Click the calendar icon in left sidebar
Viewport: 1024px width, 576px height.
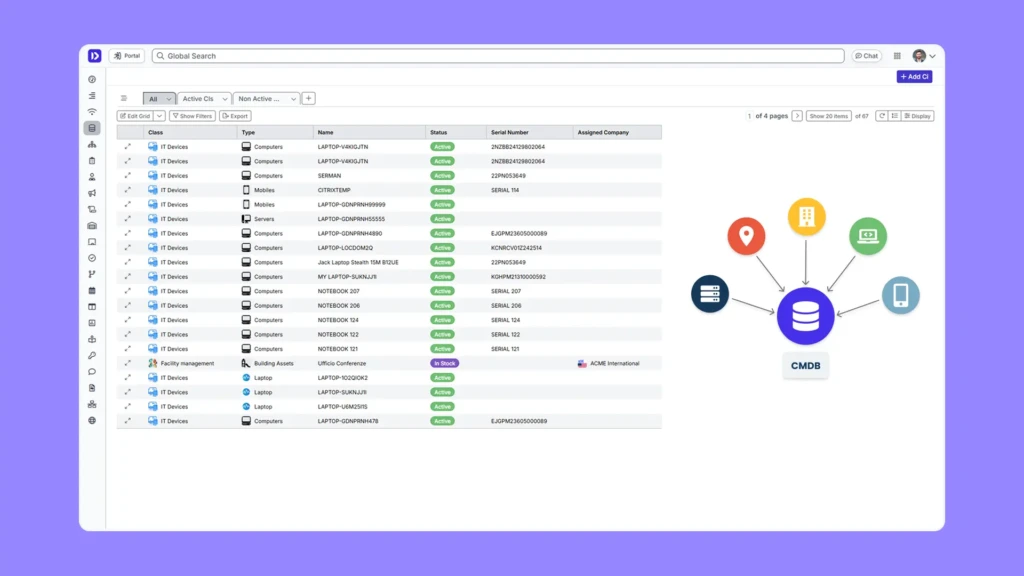tap(92, 290)
